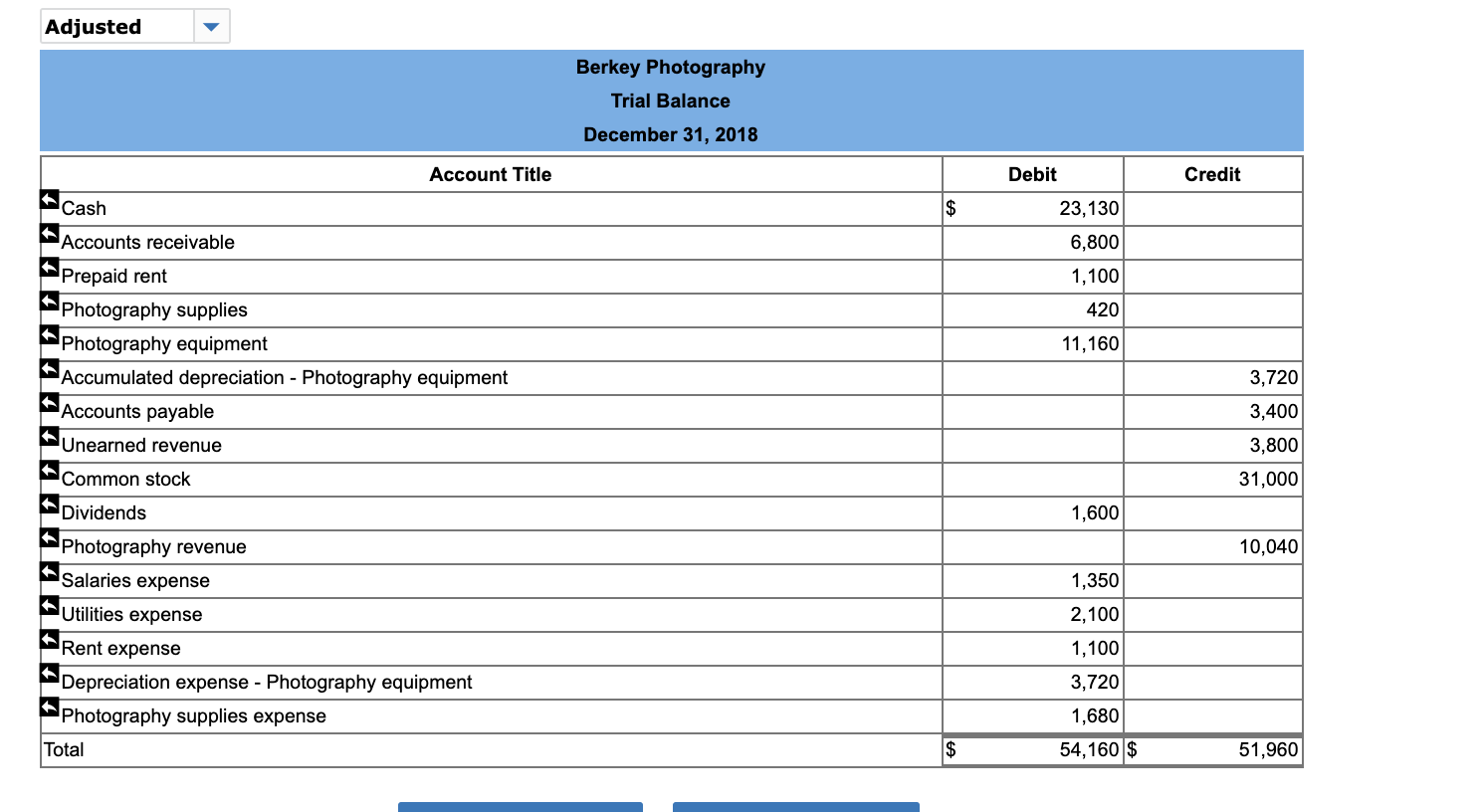Select the Photography supplies ledger arrow icon

[50, 302]
